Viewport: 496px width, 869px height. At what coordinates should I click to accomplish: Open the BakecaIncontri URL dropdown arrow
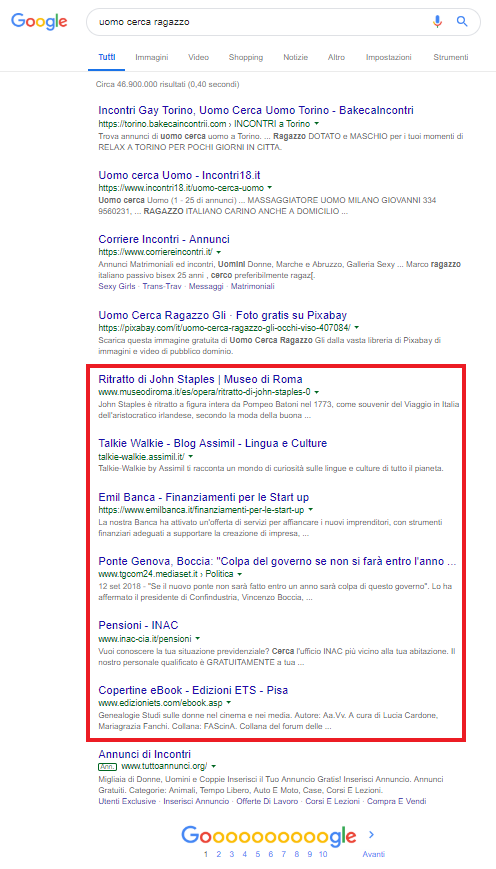coord(316,124)
